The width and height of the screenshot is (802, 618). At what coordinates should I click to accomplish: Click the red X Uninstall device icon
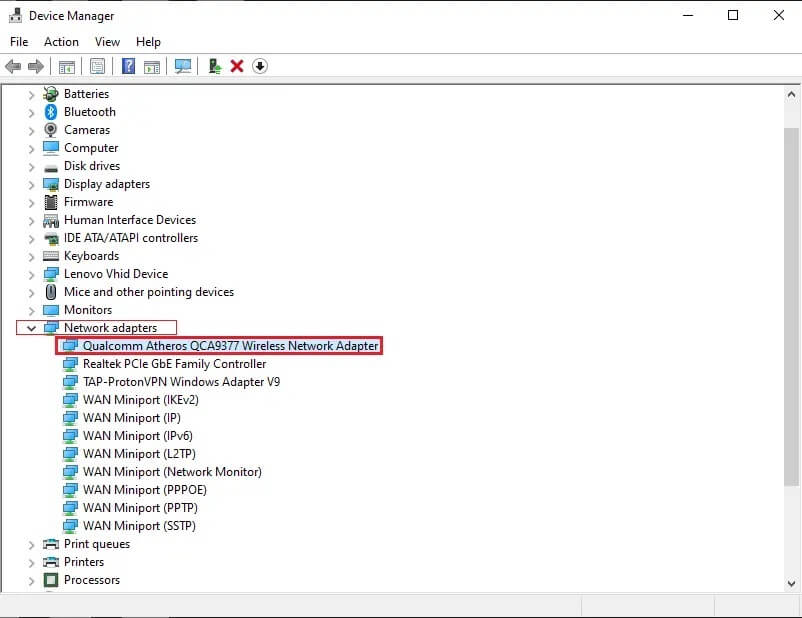tap(237, 66)
